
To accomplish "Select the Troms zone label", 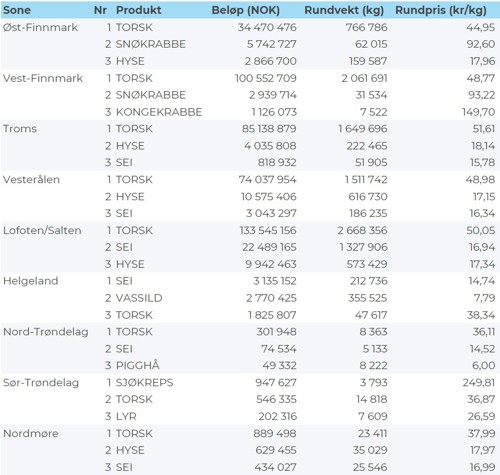I will pos(20,129).
